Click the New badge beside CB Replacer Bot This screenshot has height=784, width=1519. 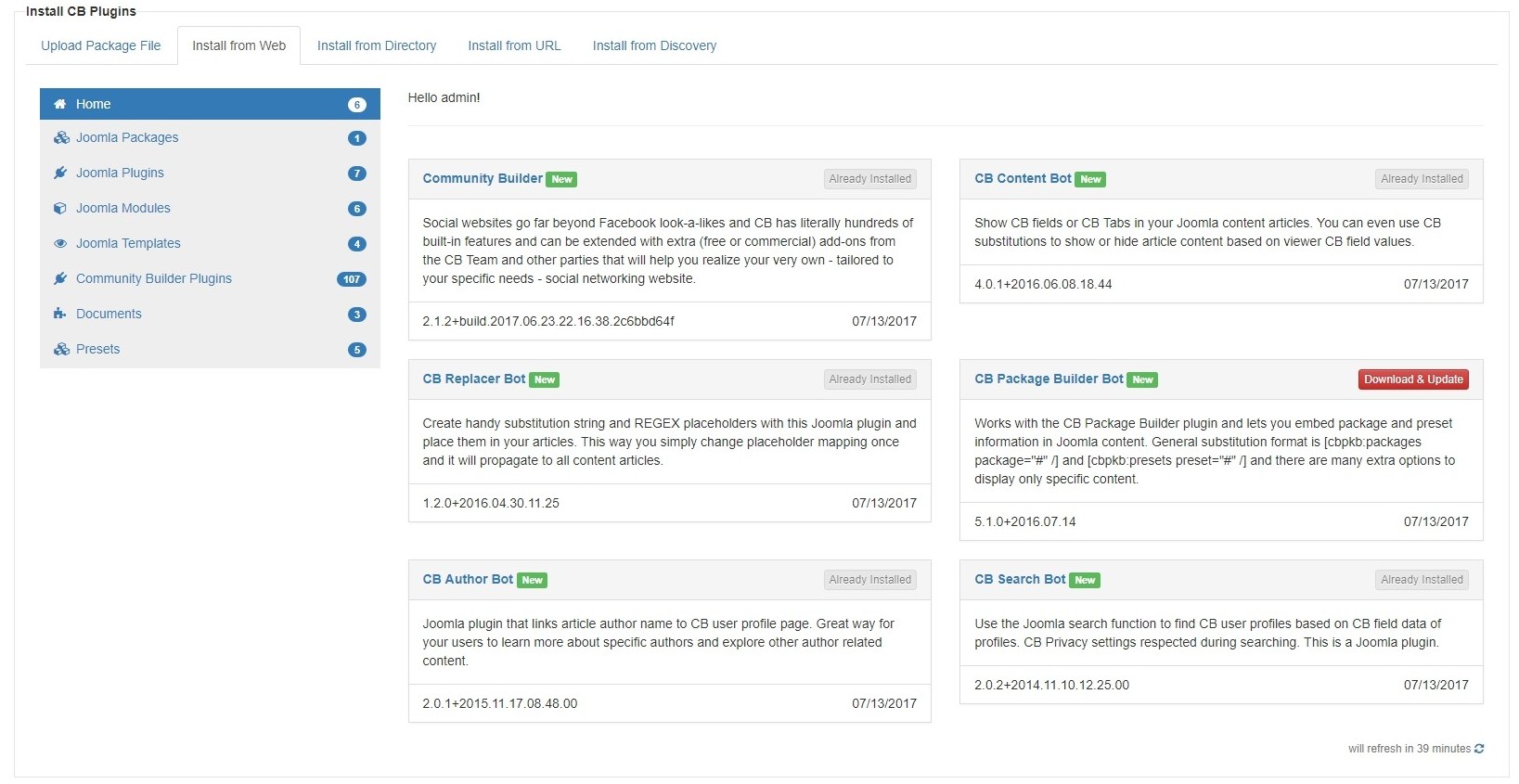click(x=545, y=380)
